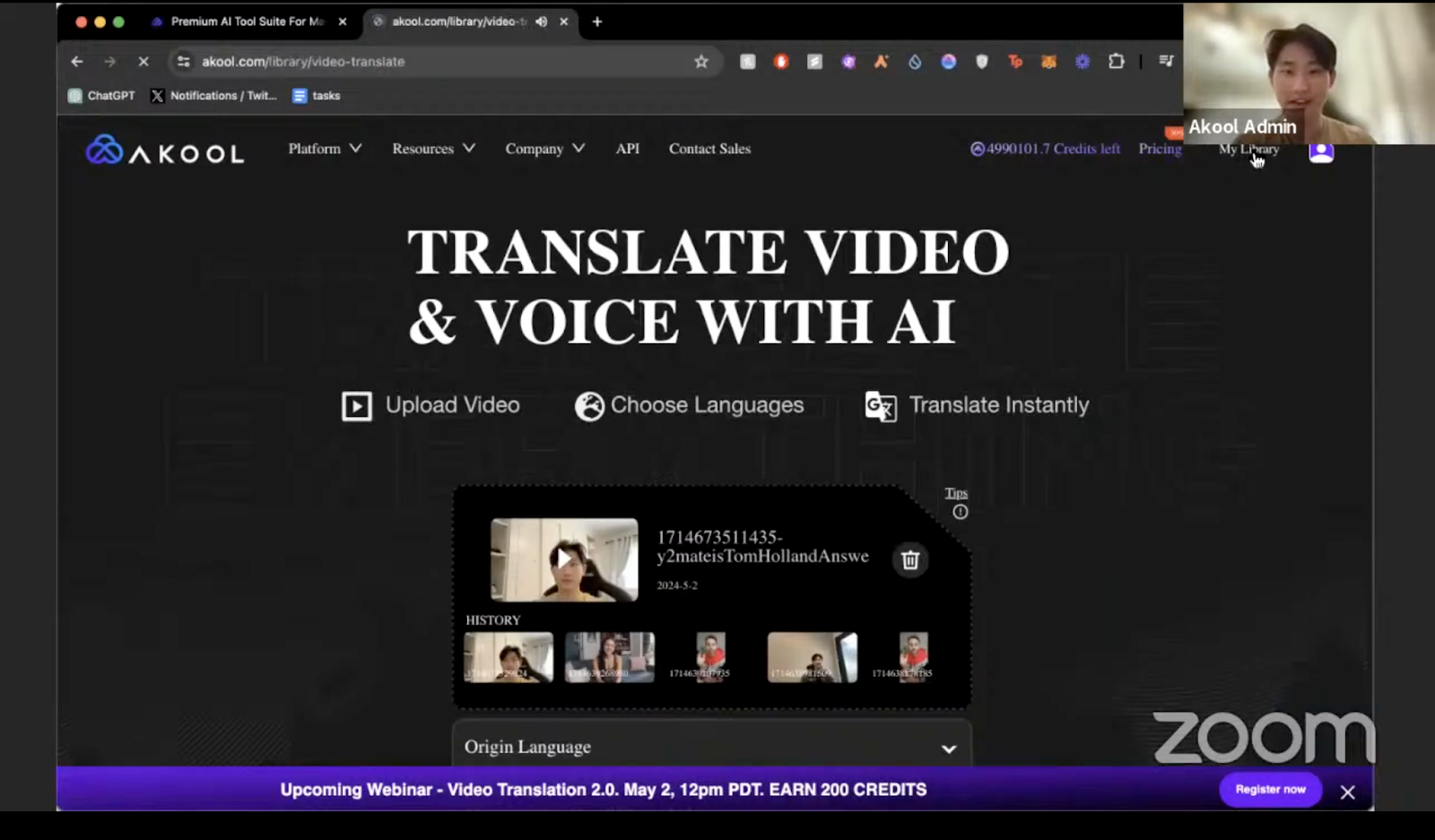Click the Credits left balance link
The image size is (1435, 840).
[1045, 149]
